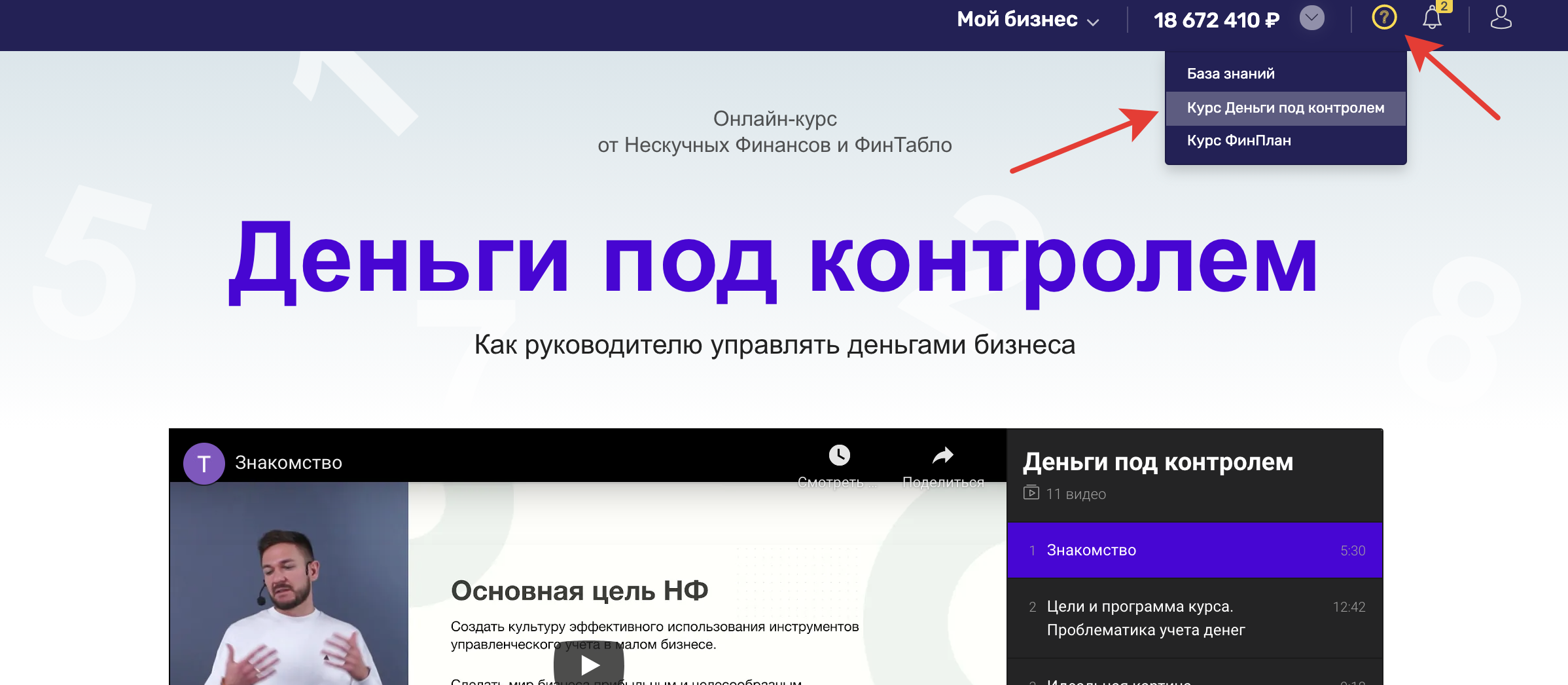Click the Основная цель НФ slide heading
The width and height of the screenshot is (1568, 685).
(579, 591)
